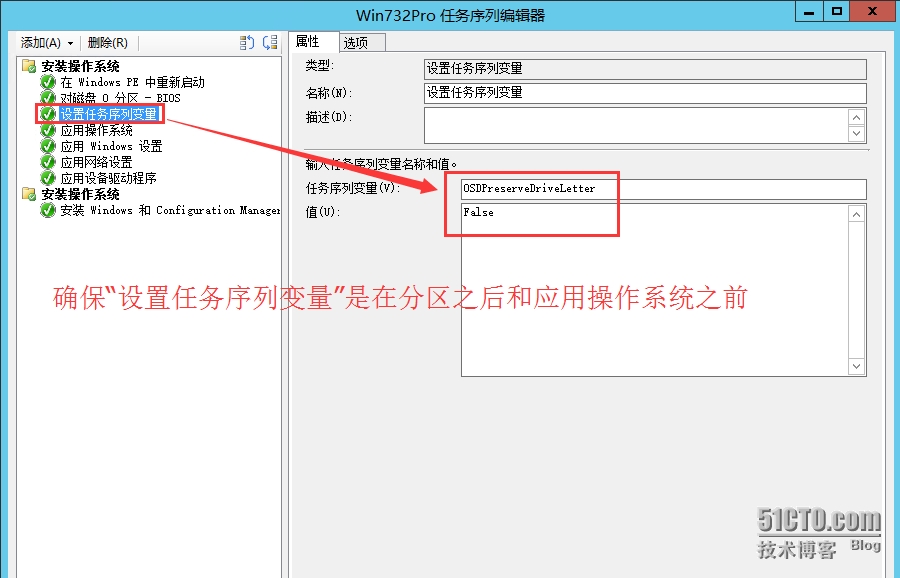This screenshot has width=900, height=578.
Task: Select step 安装 Windows 和 Configuration Manager
Action: coord(170,211)
